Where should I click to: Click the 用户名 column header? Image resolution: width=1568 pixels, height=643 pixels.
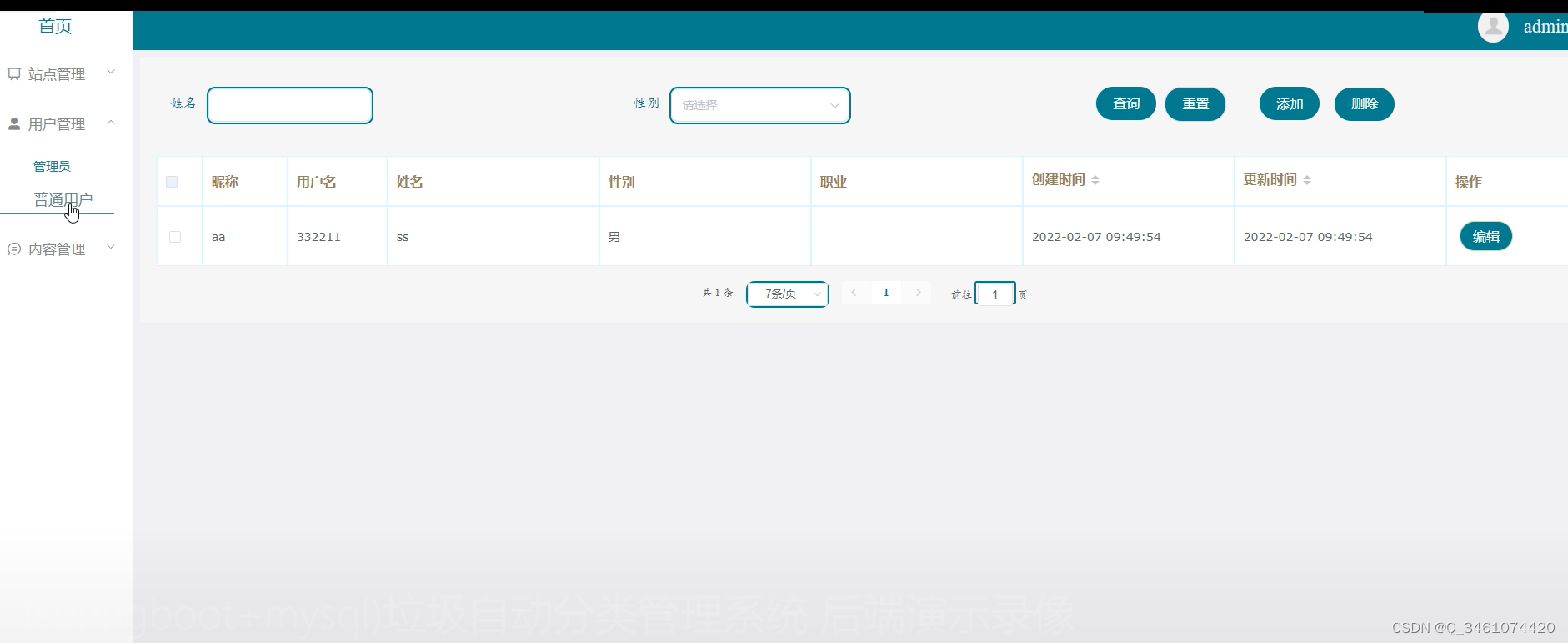click(x=317, y=182)
